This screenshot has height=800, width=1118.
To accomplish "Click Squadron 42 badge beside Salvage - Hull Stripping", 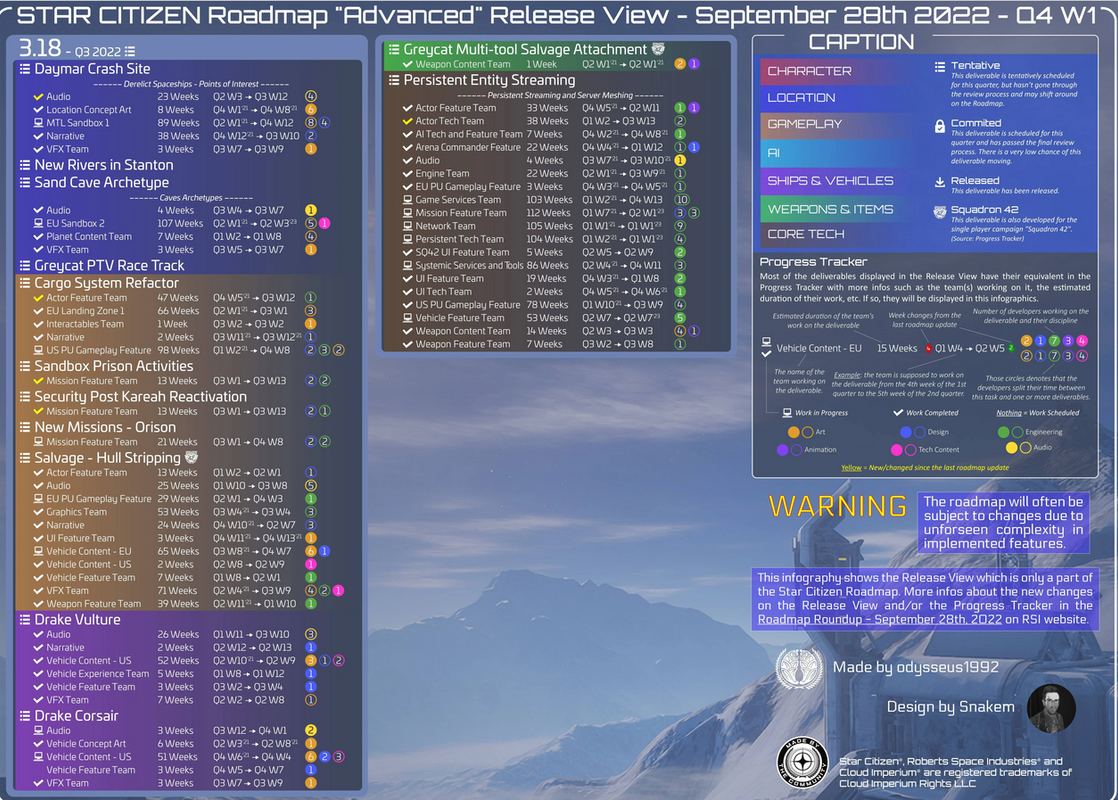I will [x=191, y=457].
